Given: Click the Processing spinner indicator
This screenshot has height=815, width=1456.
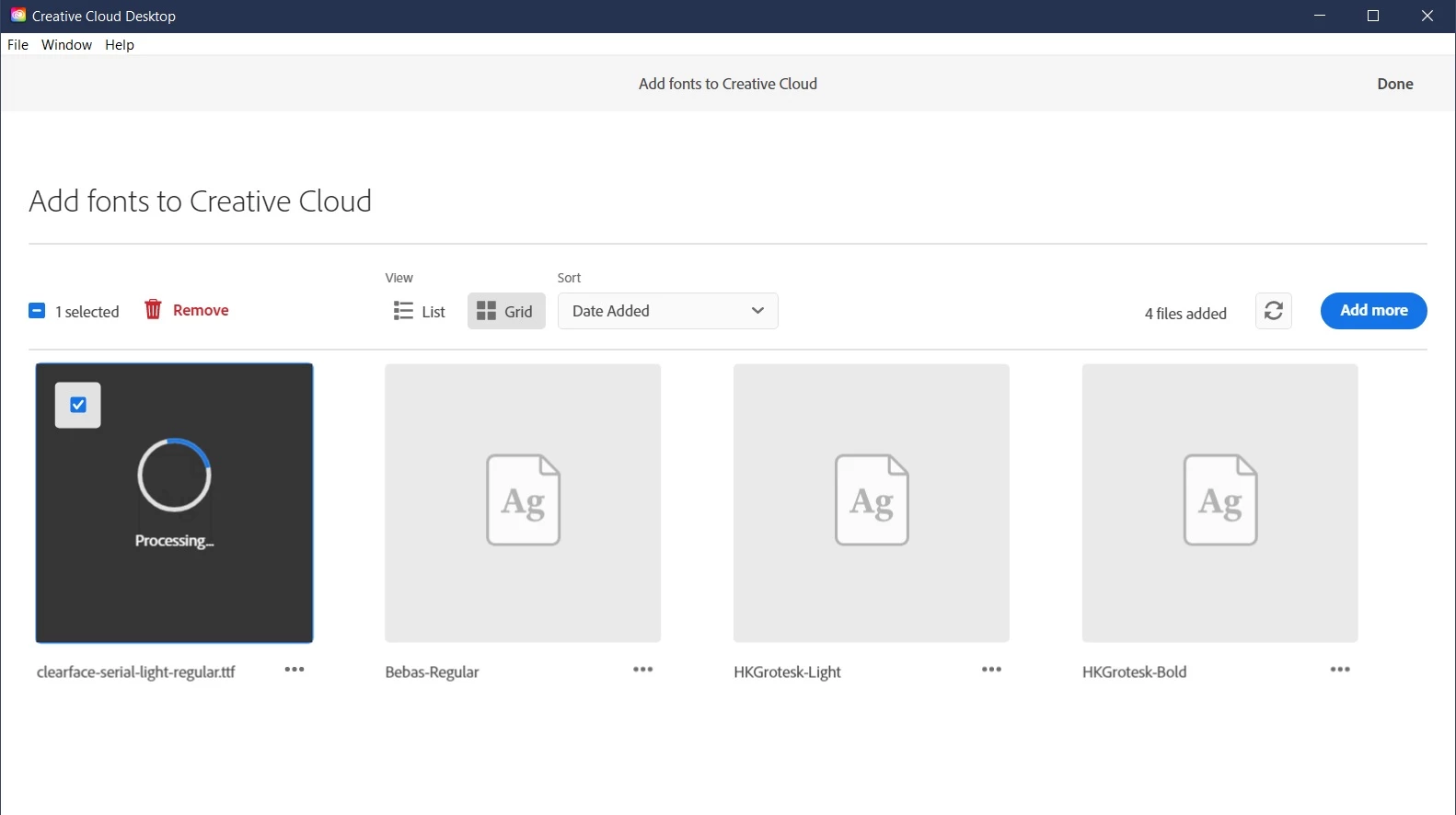Looking at the screenshot, I should tap(175, 475).
